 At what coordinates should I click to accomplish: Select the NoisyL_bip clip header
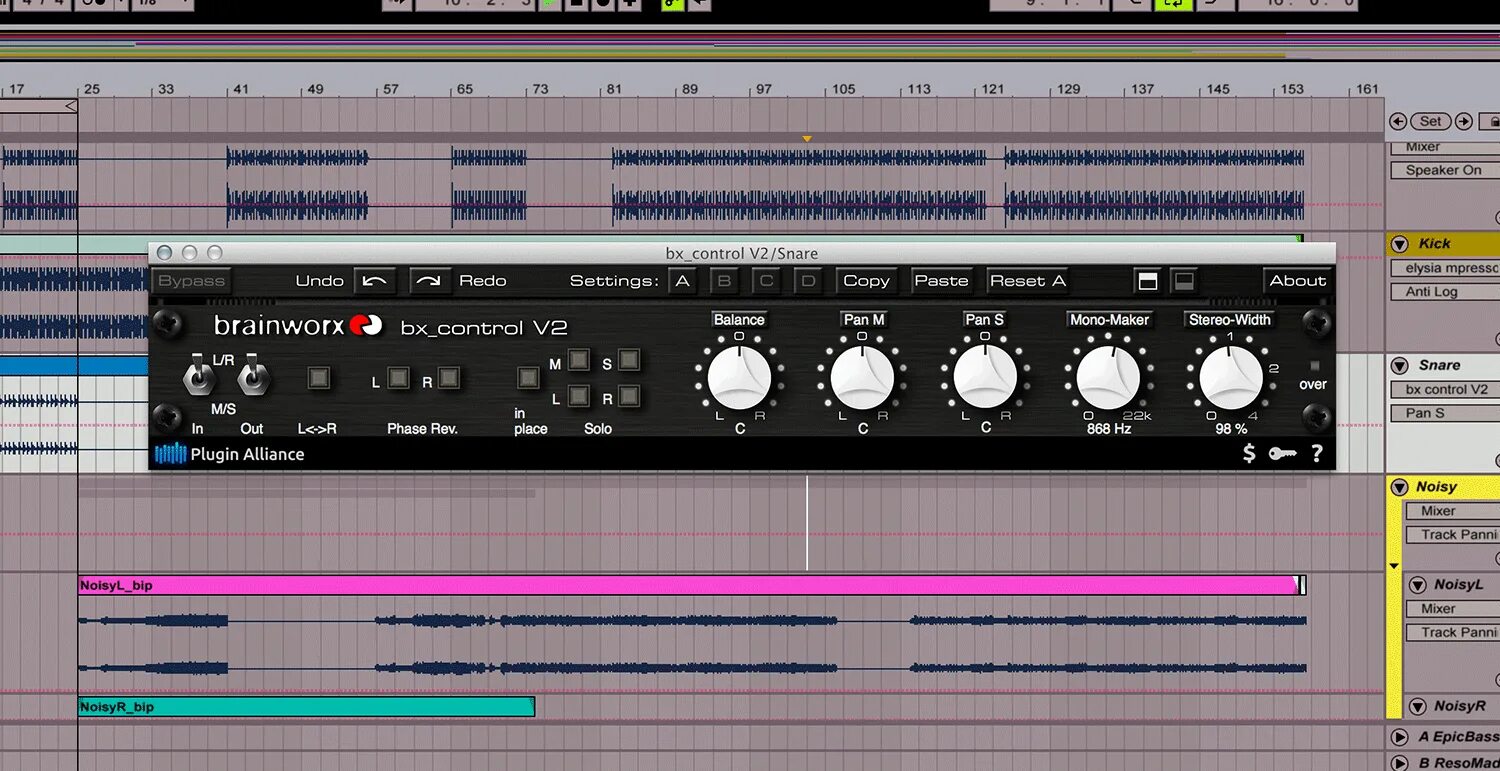(692, 585)
